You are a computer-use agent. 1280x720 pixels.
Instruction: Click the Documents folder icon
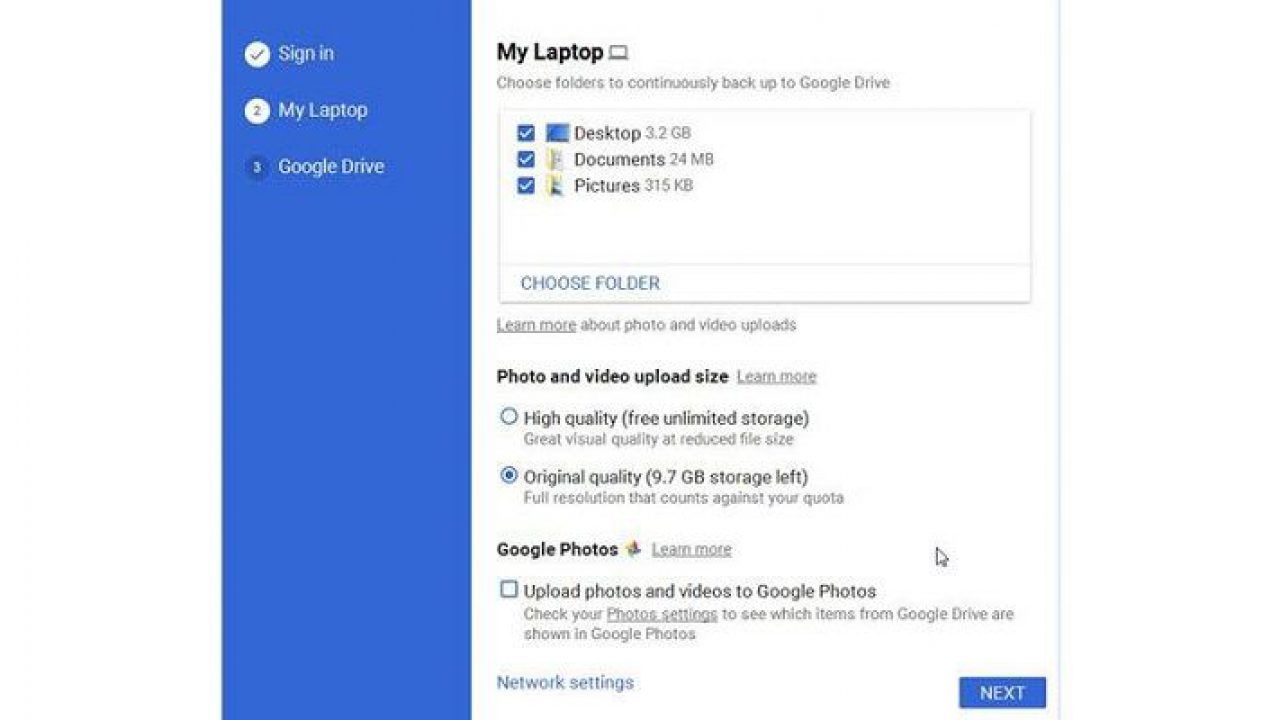click(x=554, y=159)
